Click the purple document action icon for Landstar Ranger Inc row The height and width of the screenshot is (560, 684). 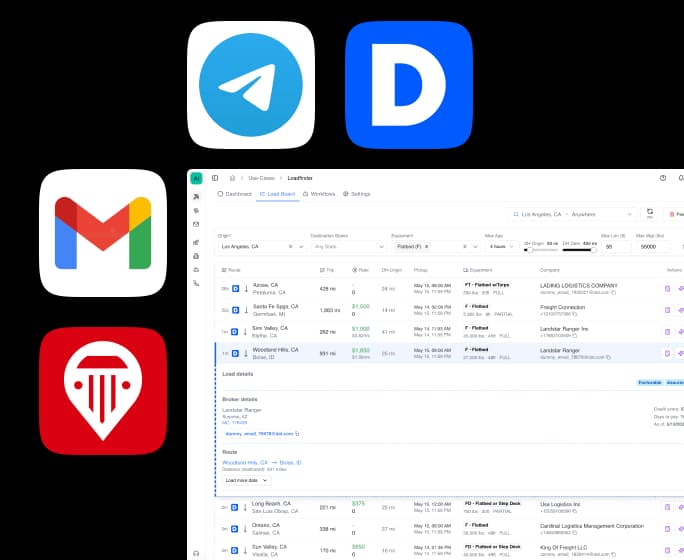tap(667, 332)
